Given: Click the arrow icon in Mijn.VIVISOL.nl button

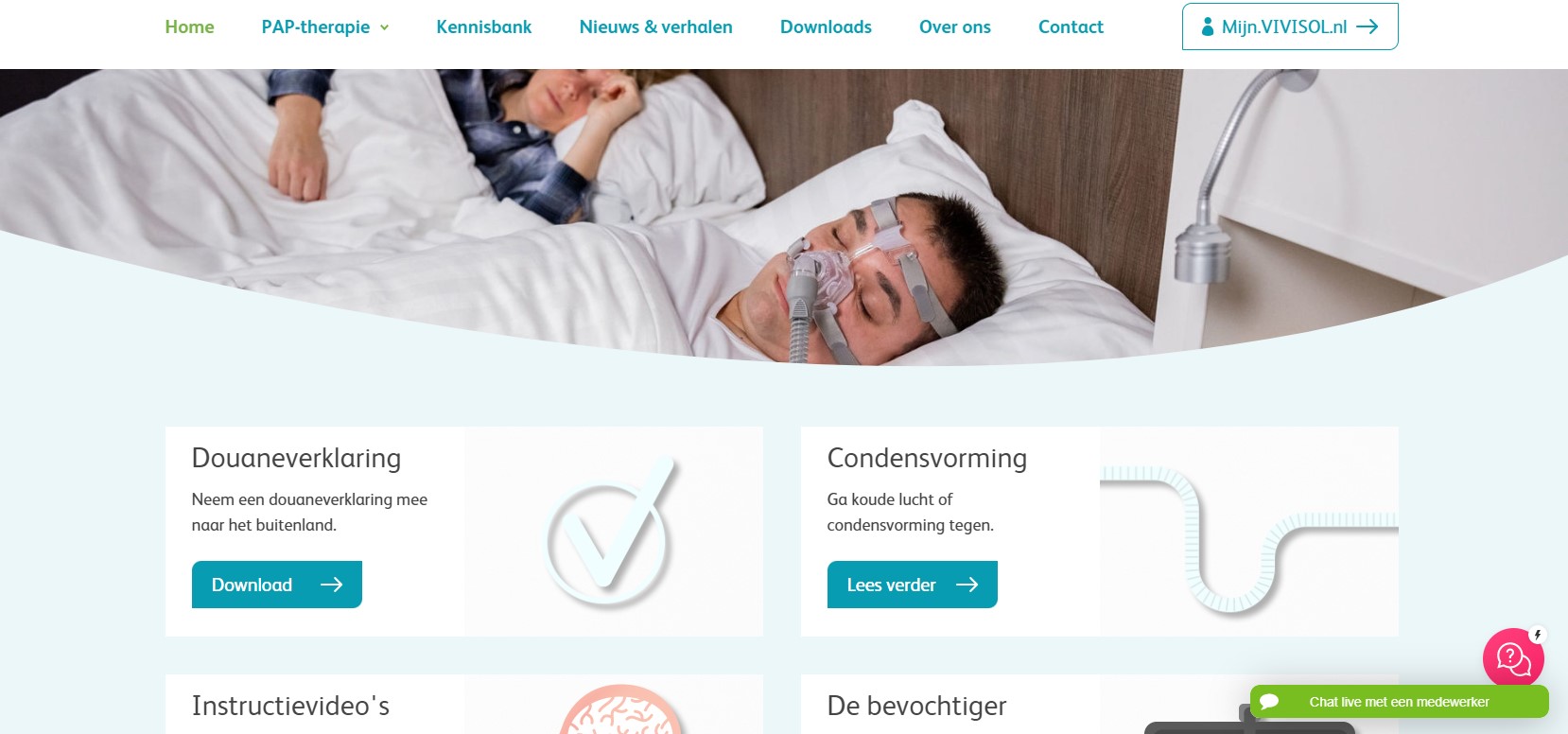Looking at the screenshot, I should pos(1367,26).
